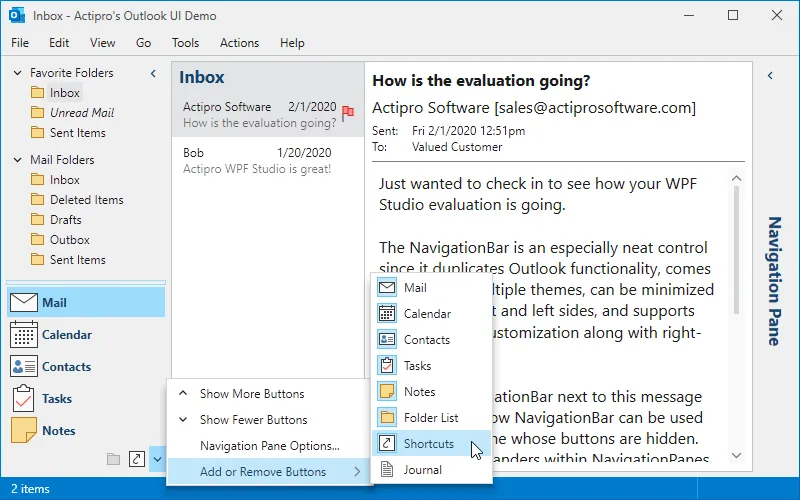This screenshot has width=800, height=500.
Task: Open the Help menu
Action: [x=292, y=43]
